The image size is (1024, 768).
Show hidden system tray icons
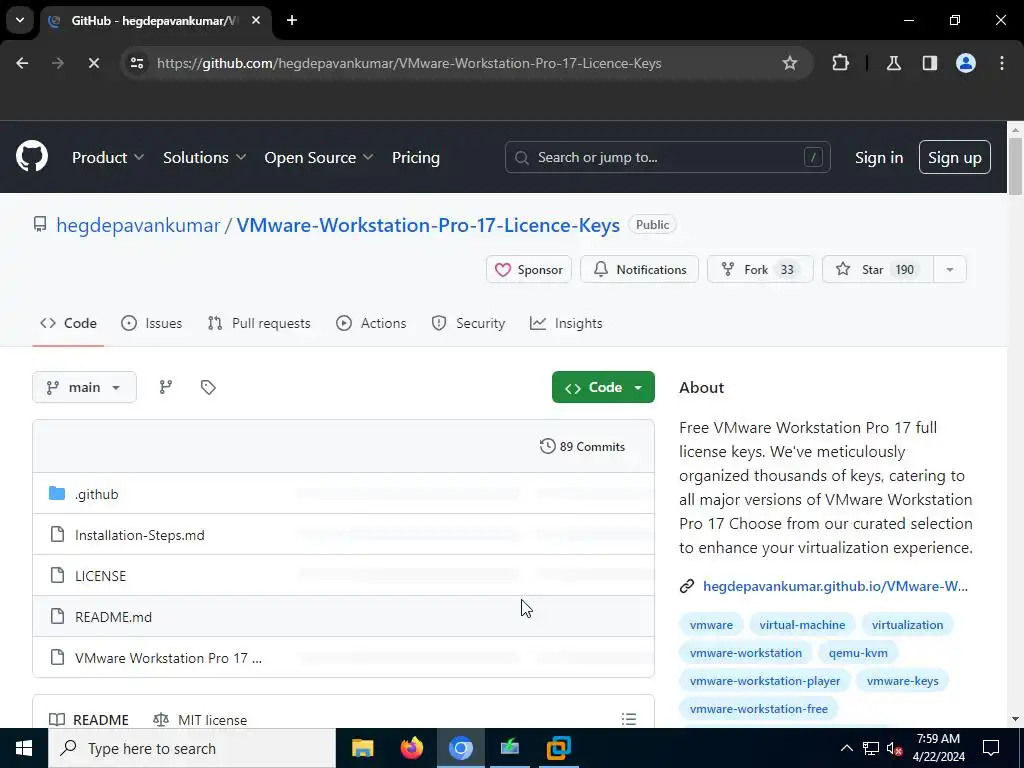tap(846, 748)
